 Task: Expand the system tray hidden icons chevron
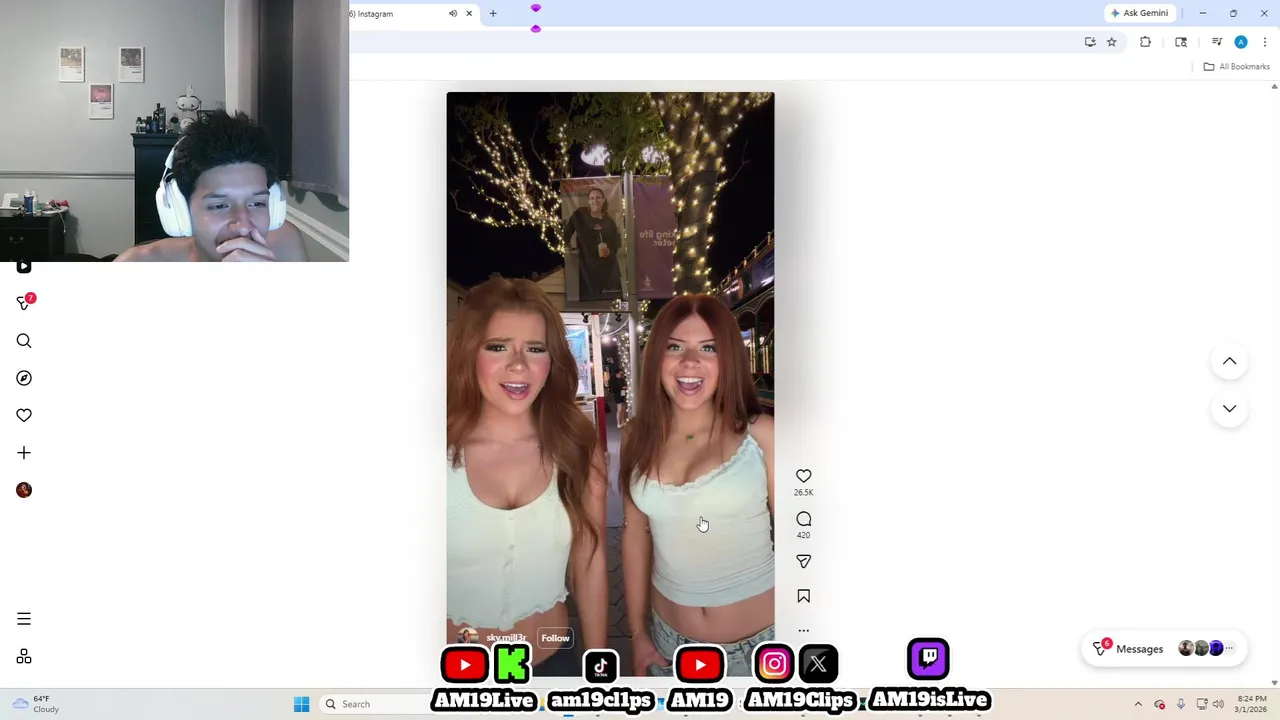point(1138,704)
